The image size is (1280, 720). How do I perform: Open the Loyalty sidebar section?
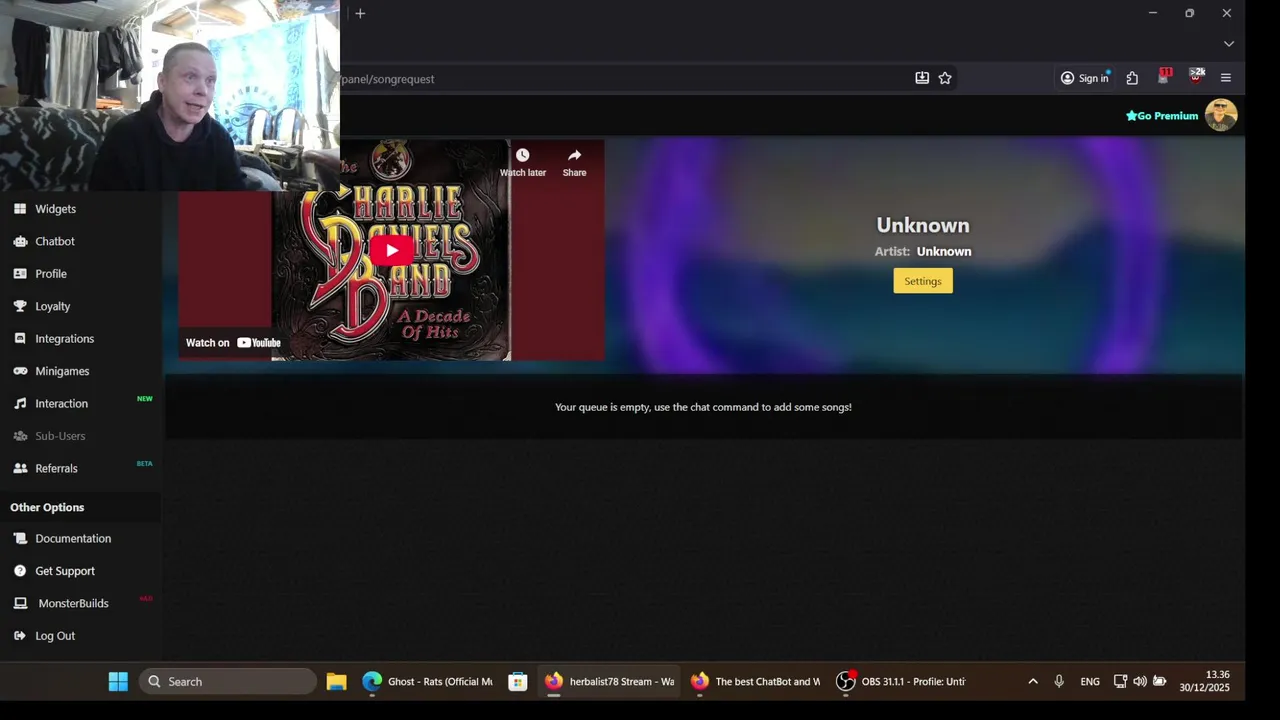[52, 306]
